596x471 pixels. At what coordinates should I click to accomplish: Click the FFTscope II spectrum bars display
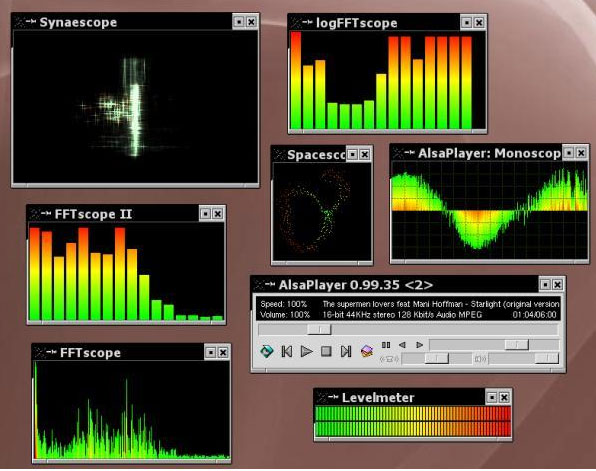click(126, 271)
